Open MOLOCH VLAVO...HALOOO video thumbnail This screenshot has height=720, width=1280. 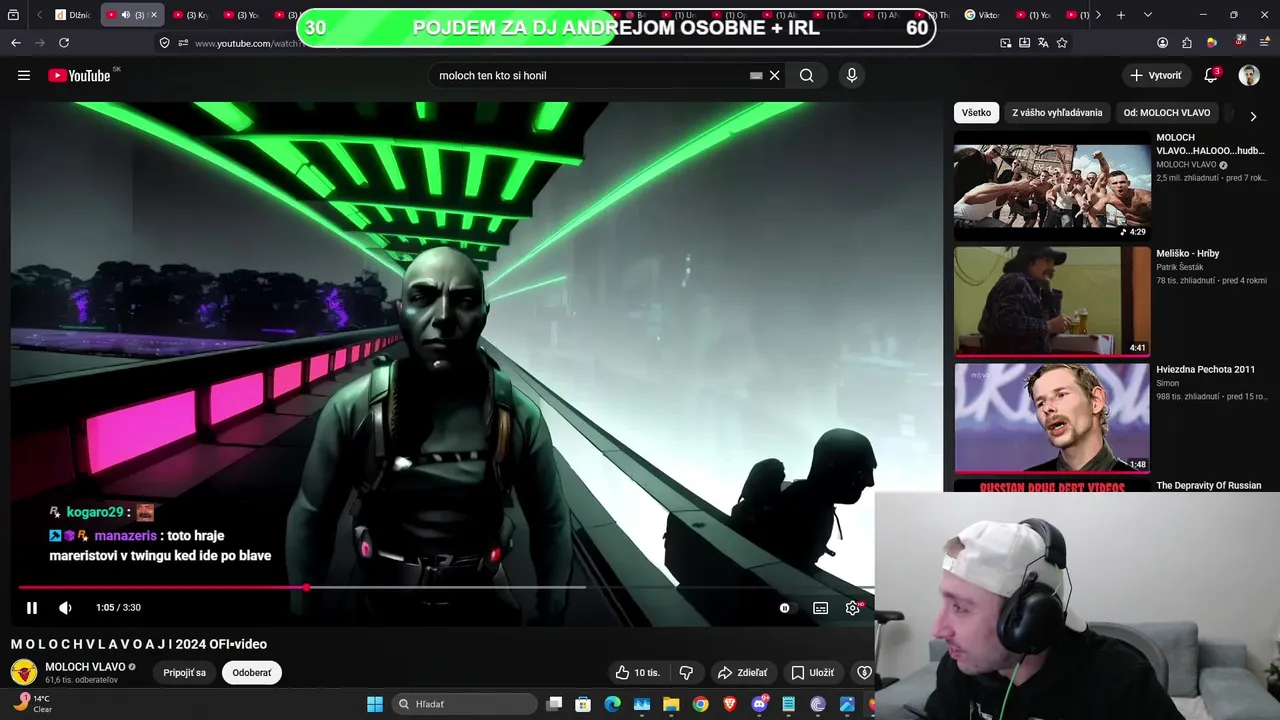[1052, 186]
